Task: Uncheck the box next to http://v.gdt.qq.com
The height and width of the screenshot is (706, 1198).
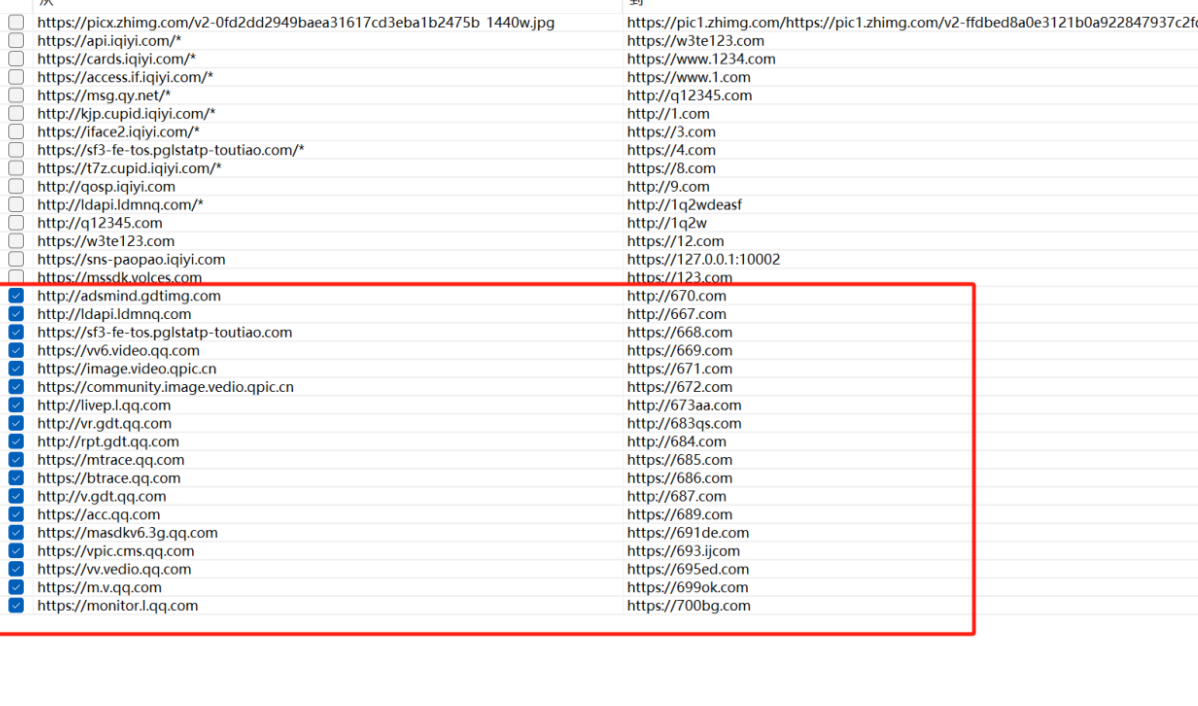Action: pos(16,496)
